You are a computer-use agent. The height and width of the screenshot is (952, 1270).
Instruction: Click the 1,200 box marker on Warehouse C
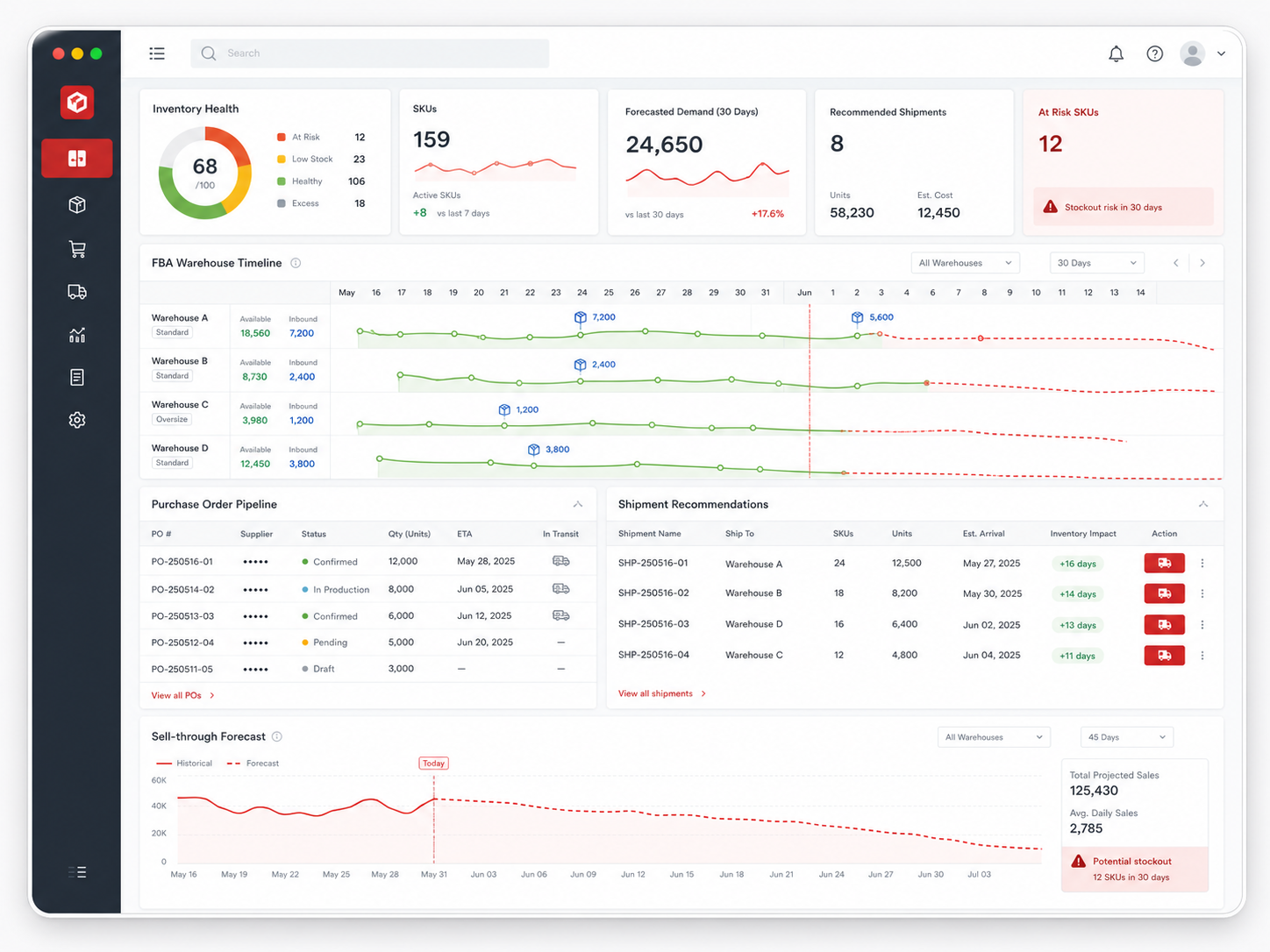click(504, 409)
